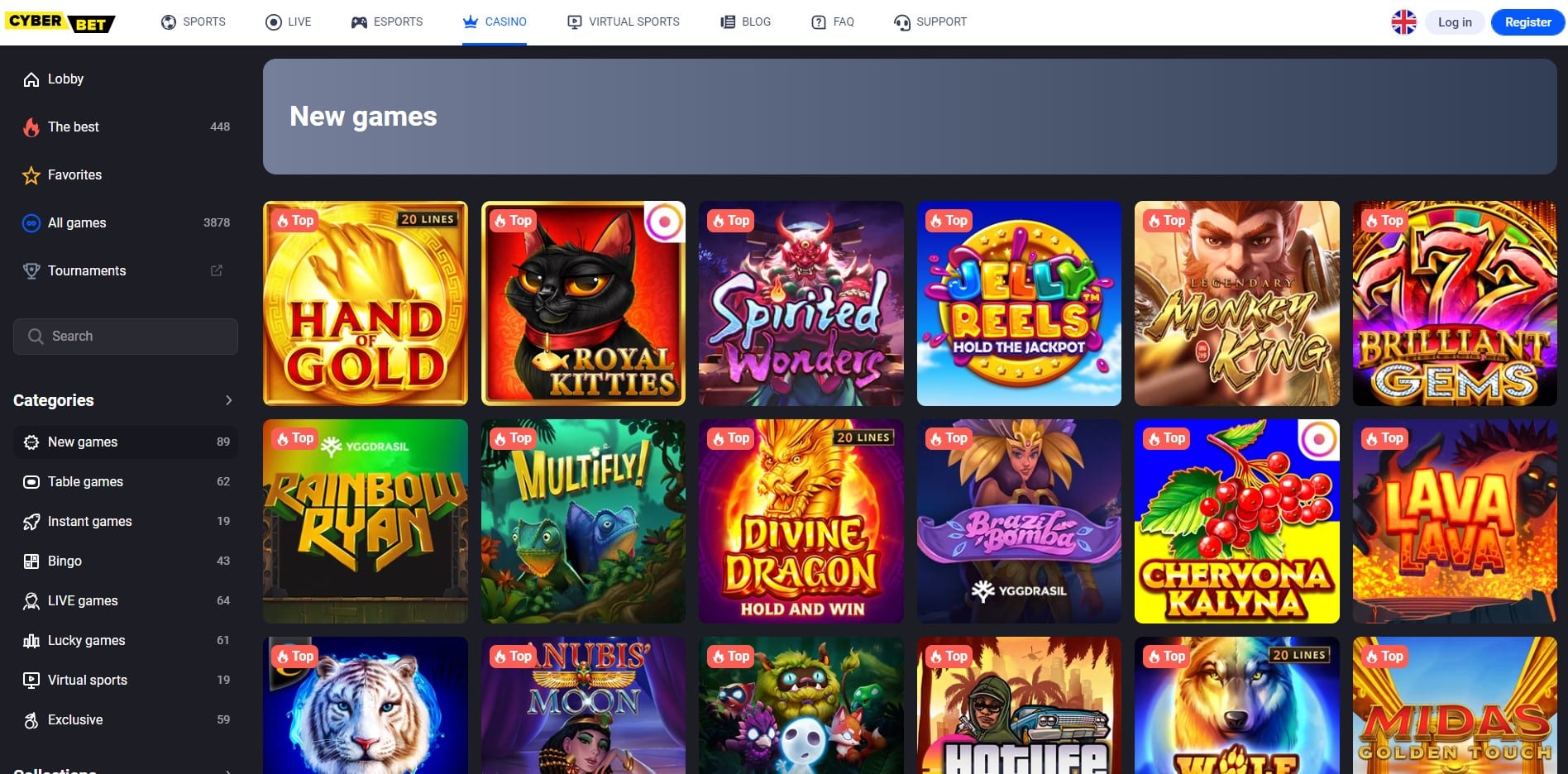Viewport: 1568px width, 774px height.
Task: Click the magnifier icon in Search
Action: [x=36, y=337]
